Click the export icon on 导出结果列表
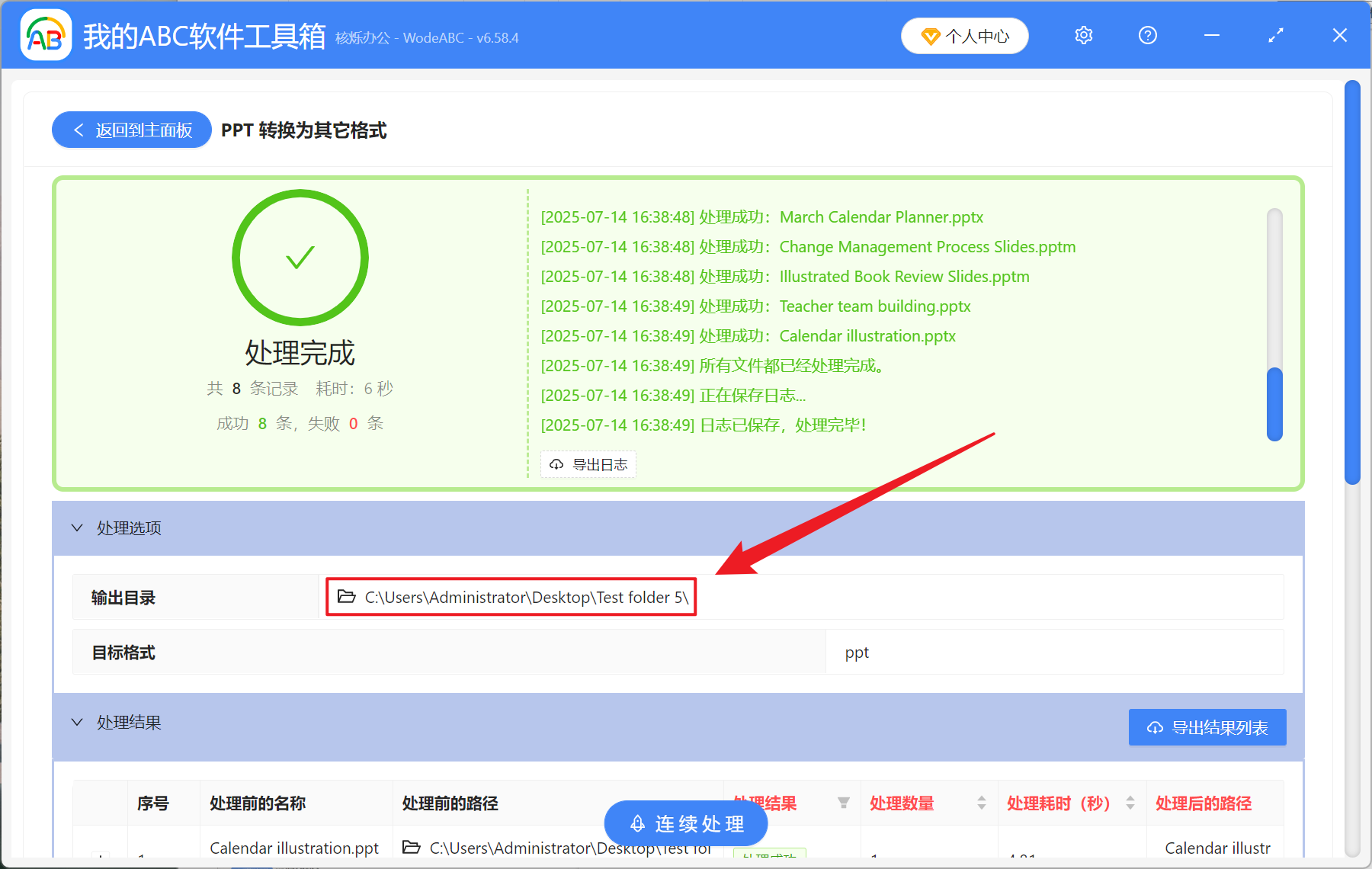The width and height of the screenshot is (1372, 869). (x=1154, y=727)
